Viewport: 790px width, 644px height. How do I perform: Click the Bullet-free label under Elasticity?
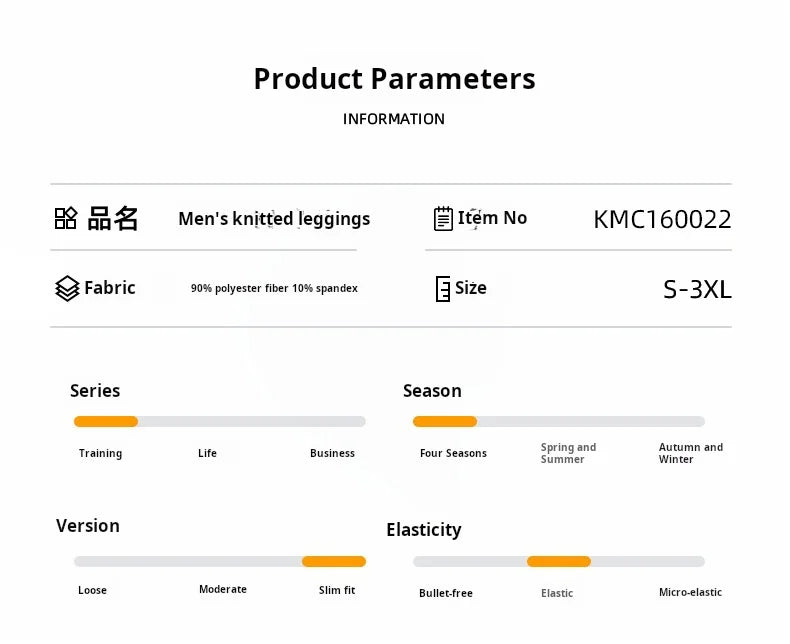pos(446,594)
